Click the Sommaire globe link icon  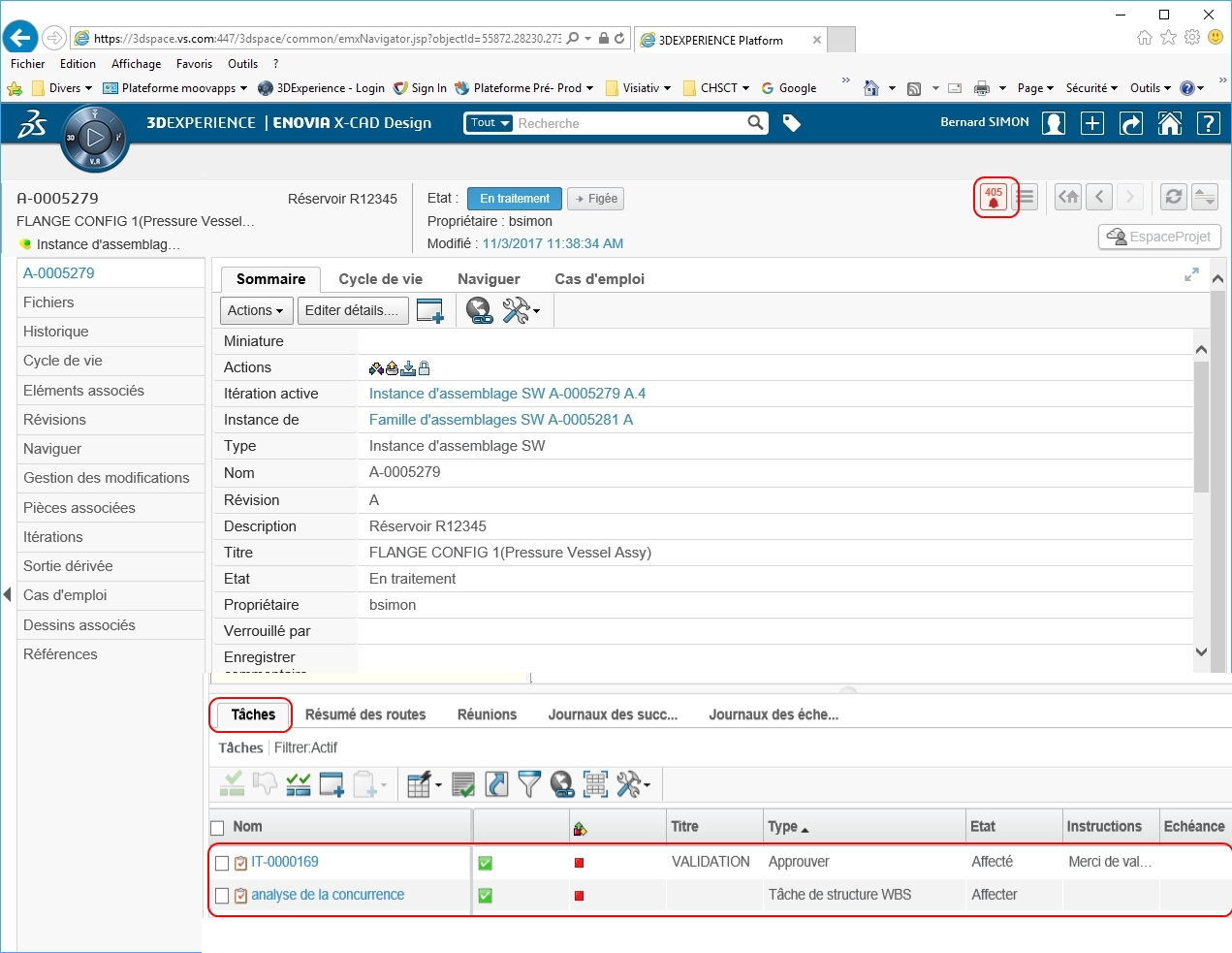pos(479,310)
